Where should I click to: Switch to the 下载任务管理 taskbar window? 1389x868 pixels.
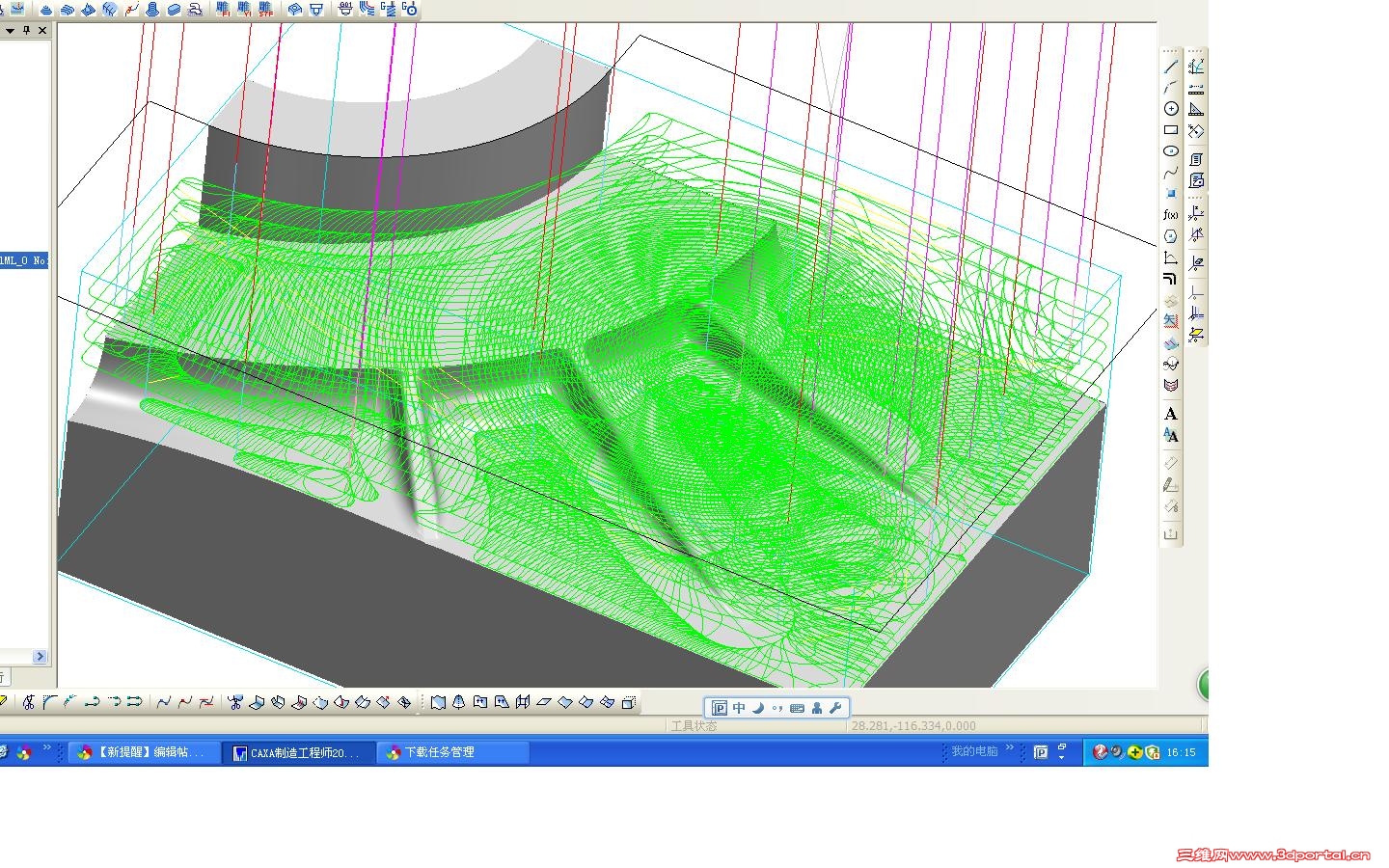pyautogui.click(x=452, y=752)
